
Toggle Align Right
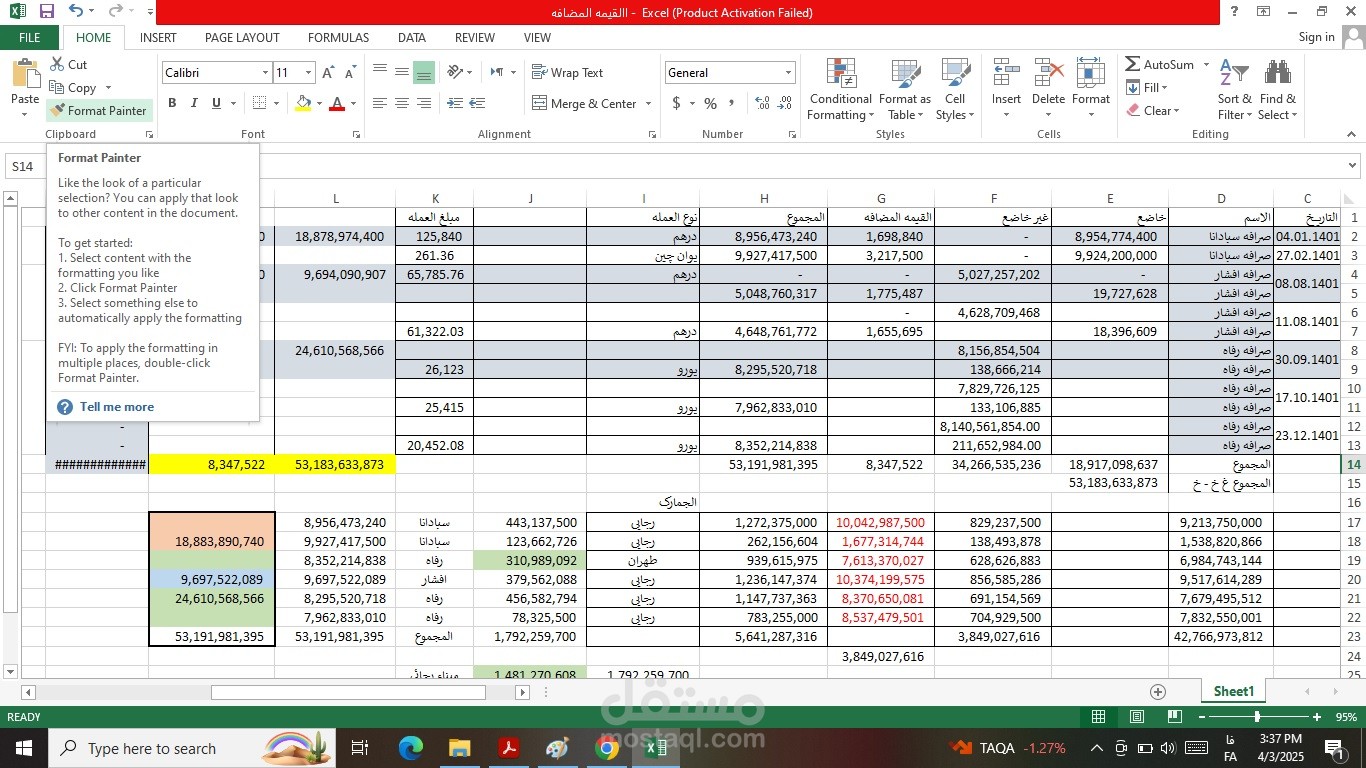(x=423, y=103)
